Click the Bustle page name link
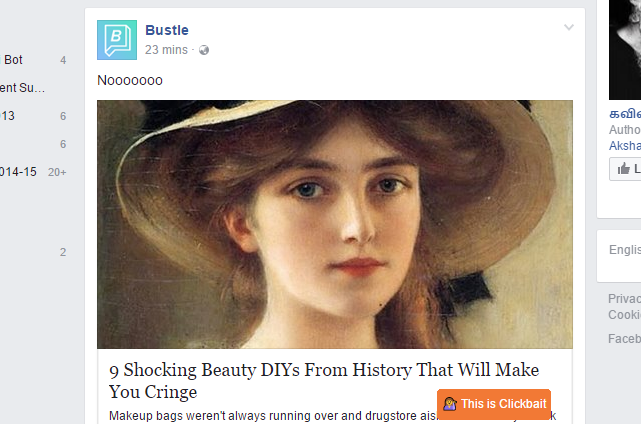The height and width of the screenshot is (424, 641). pyautogui.click(x=167, y=30)
